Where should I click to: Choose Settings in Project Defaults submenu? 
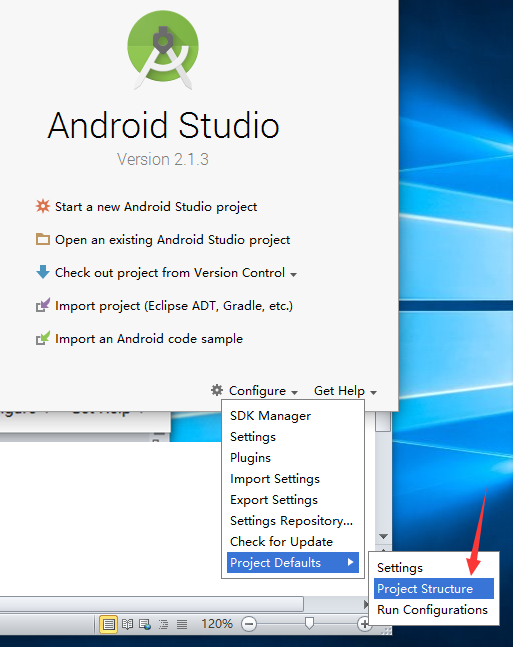coord(434,568)
